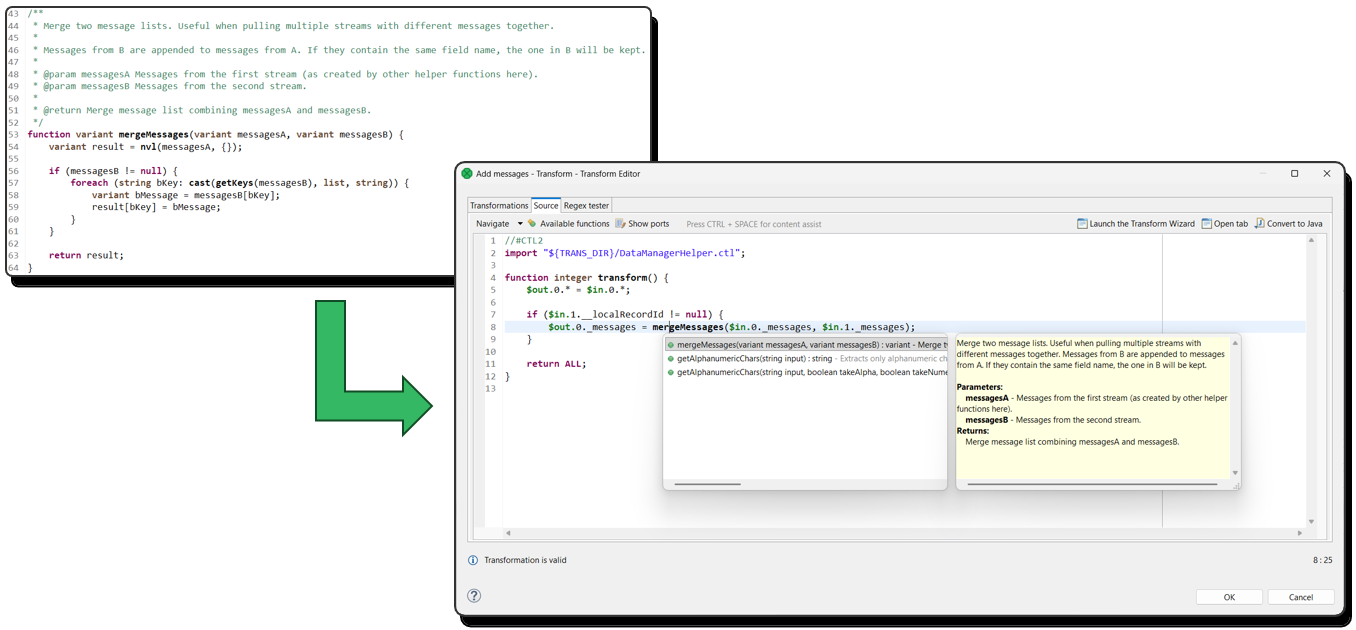The width and height of the screenshot is (1356, 630).
Task: Close the Transform Editor window
Action: point(1327,173)
